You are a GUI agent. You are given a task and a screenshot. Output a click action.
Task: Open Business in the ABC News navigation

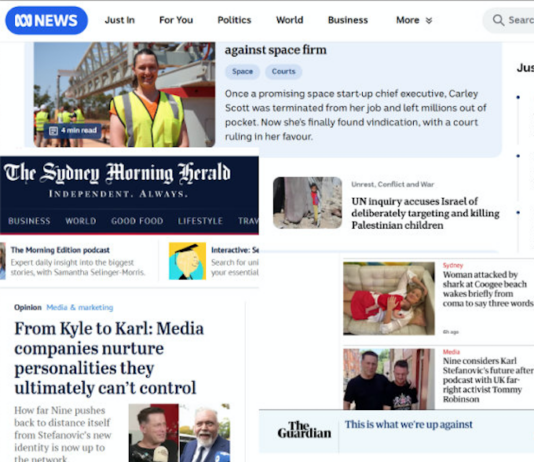348,20
